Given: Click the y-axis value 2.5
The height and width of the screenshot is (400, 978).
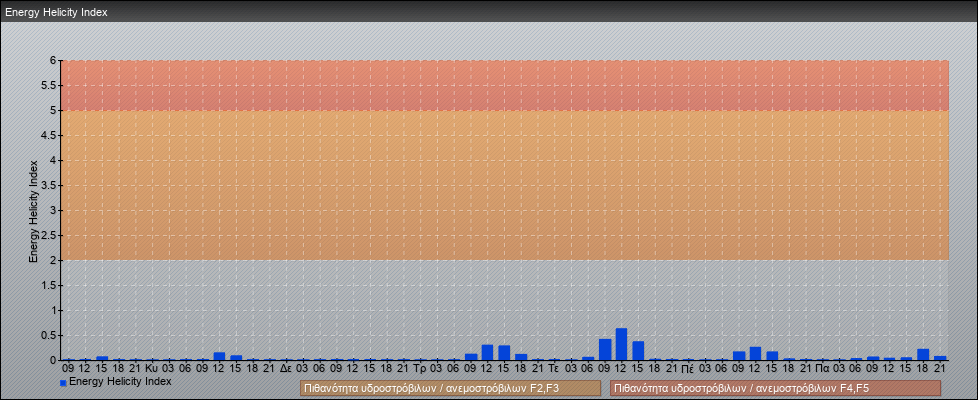Looking at the screenshot, I should tap(49, 235).
